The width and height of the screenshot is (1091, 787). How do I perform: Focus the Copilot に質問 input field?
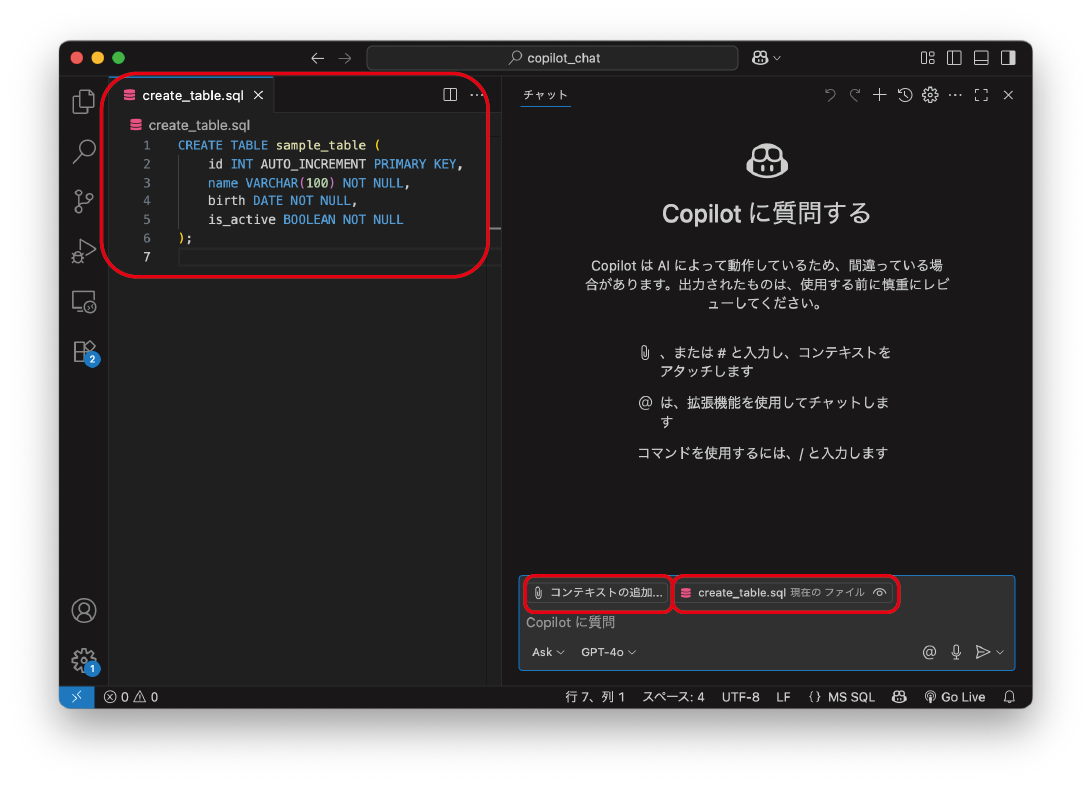765,623
